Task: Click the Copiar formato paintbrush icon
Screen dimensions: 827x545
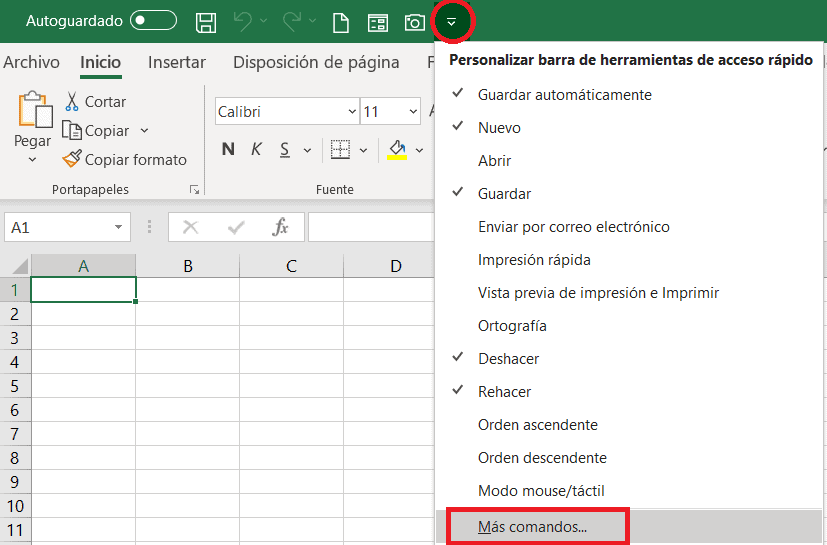Action: pyautogui.click(x=72, y=159)
